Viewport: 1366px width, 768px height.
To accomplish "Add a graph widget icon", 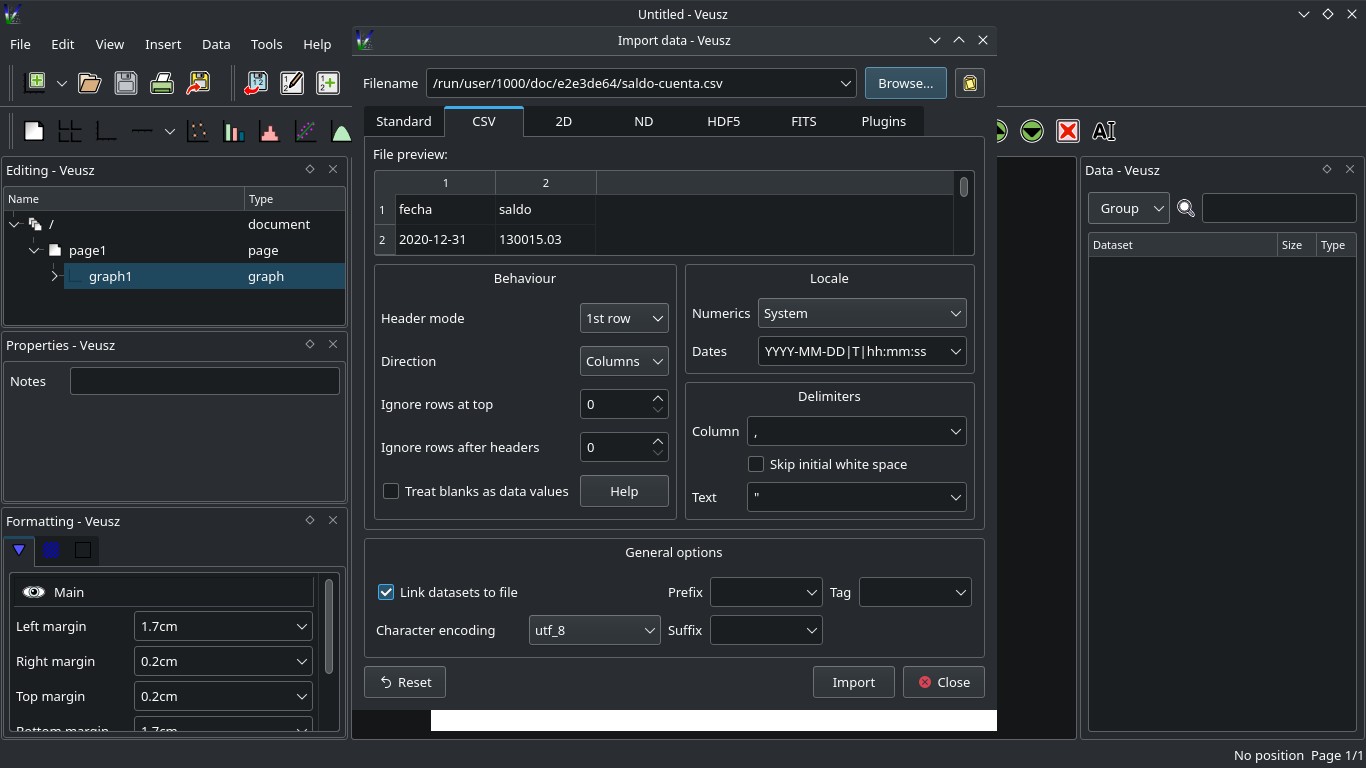I will point(106,131).
